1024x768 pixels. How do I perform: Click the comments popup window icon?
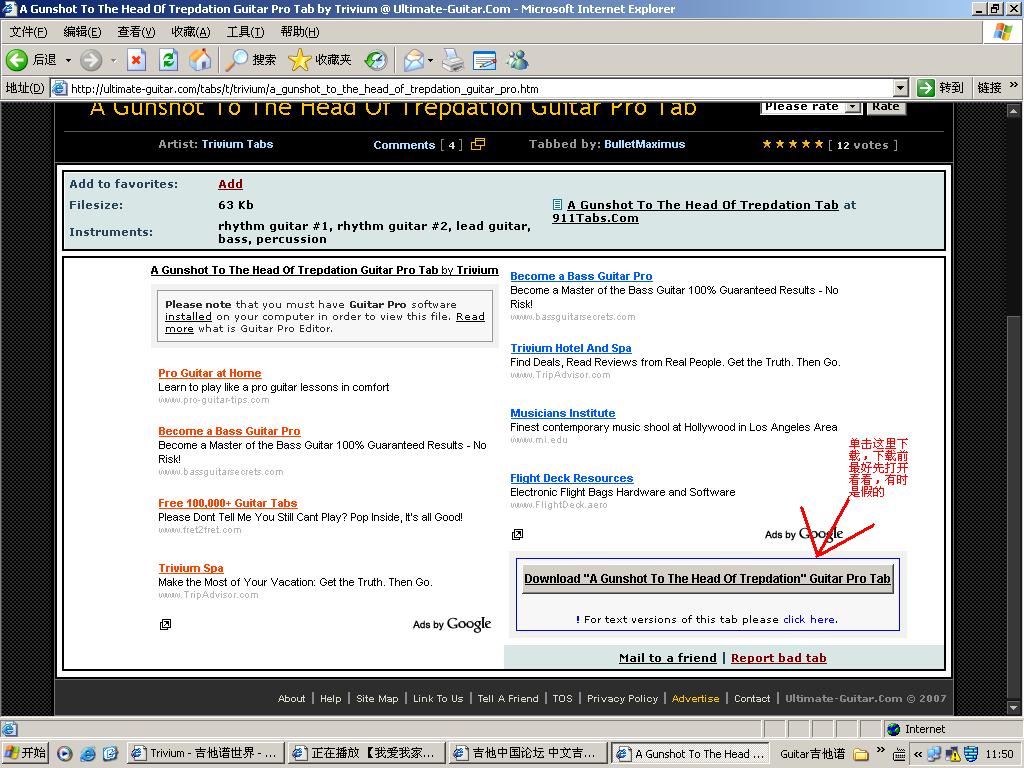click(x=478, y=144)
